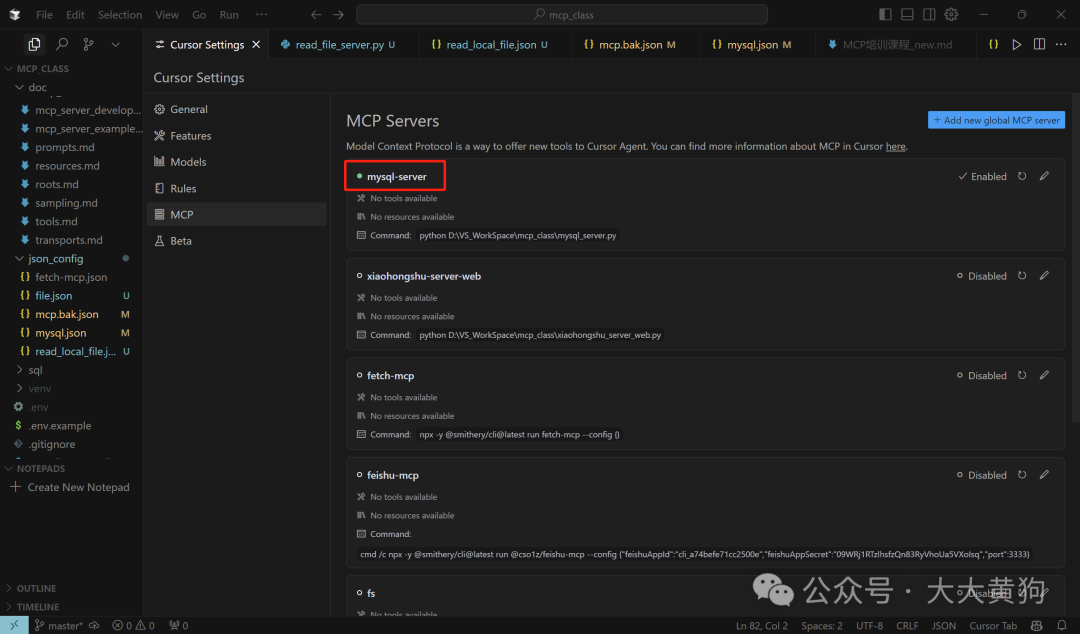Select Models settings section
Image resolution: width=1080 pixels, height=634 pixels.
pos(236,162)
